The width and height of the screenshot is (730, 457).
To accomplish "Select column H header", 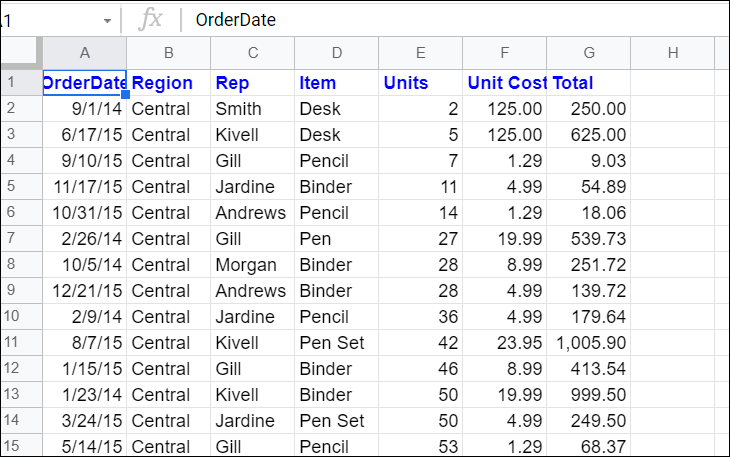I will click(x=673, y=53).
